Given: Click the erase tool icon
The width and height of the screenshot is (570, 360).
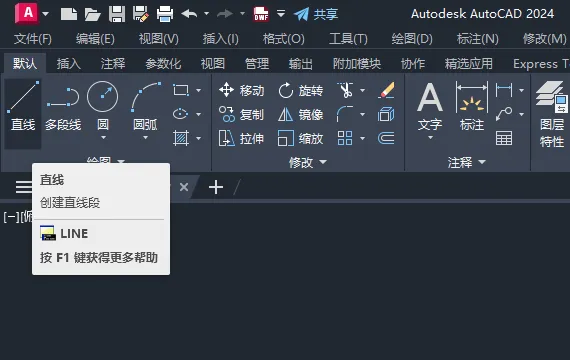Looking at the screenshot, I should click(x=386, y=90).
